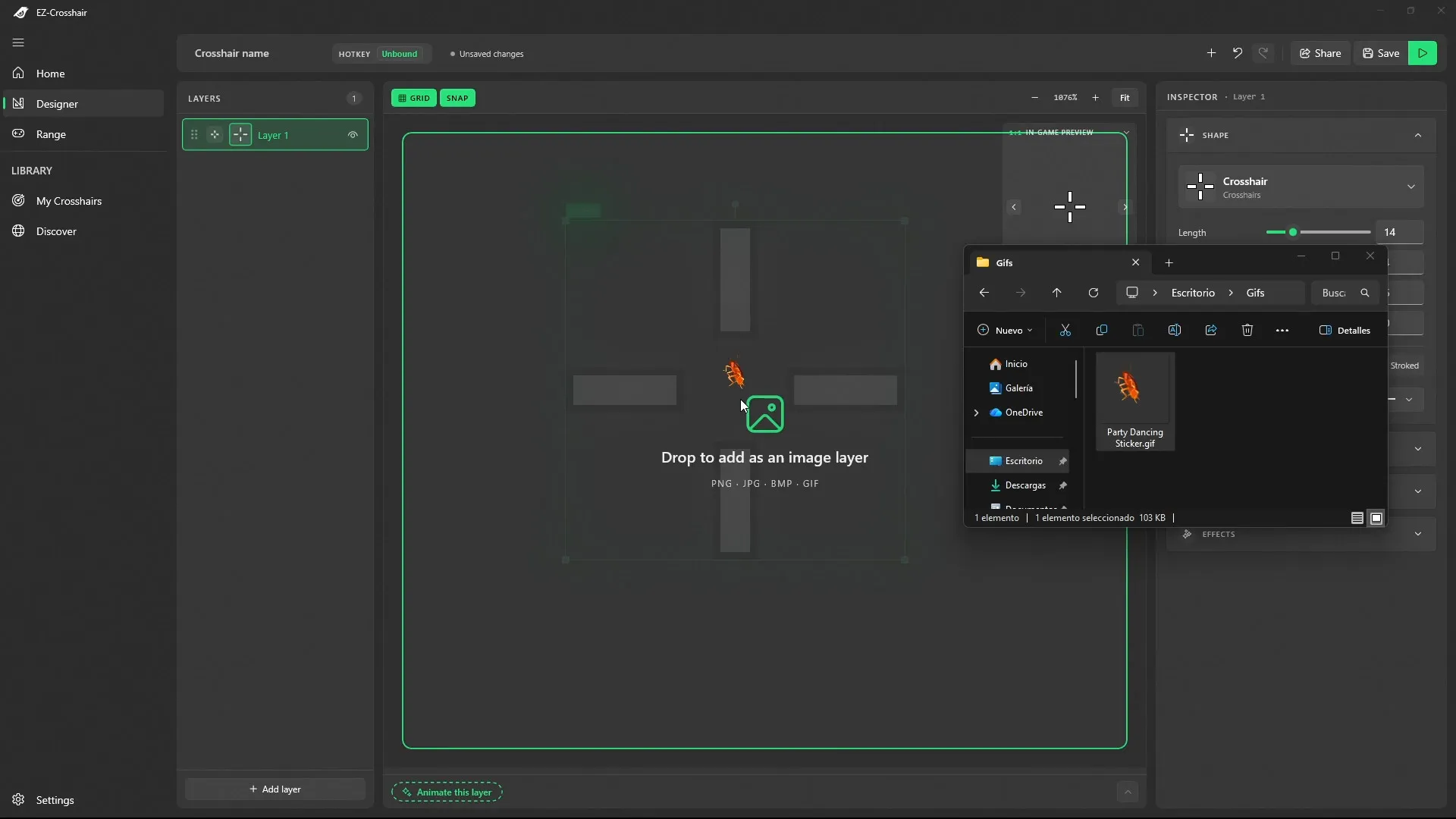Adjust the Length slider
Screen dimensions: 1456x819
1318,232
